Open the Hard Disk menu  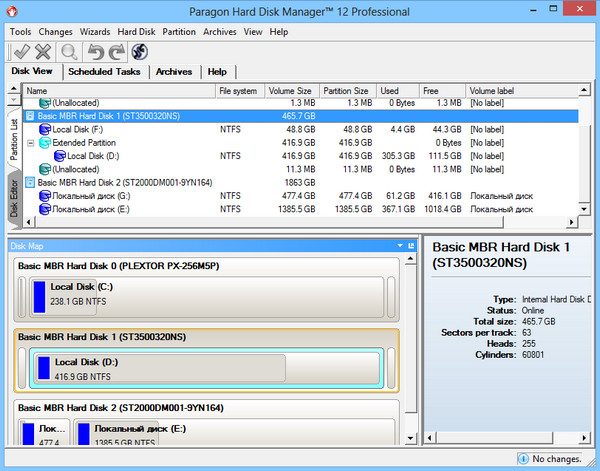[136, 32]
